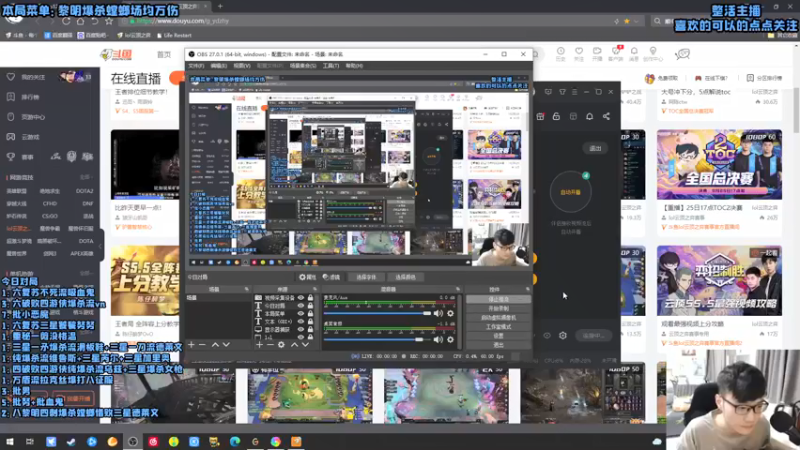This screenshot has height=450, width=800.
Task: Open OBS 场景集合(S) menu
Action: 303,66
